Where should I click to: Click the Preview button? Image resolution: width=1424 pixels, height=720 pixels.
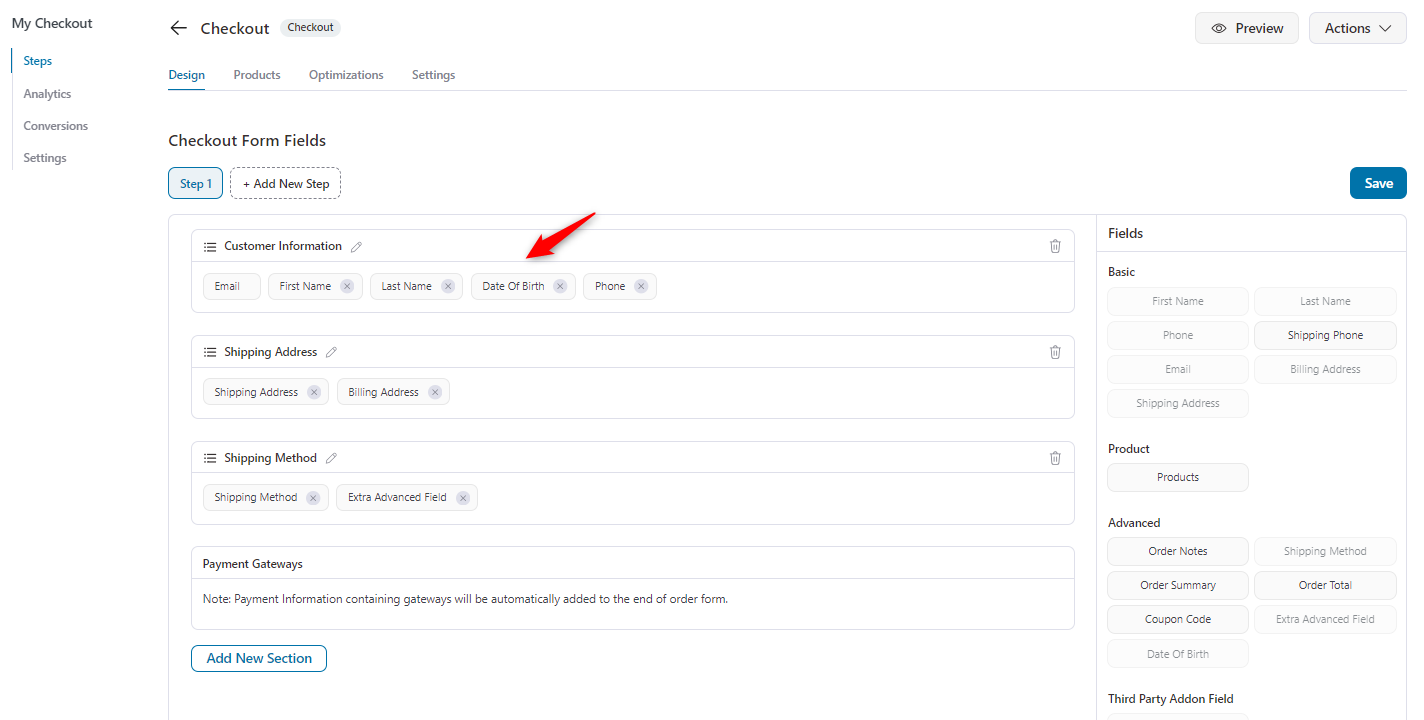pyautogui.click(x=1246, y=28)
